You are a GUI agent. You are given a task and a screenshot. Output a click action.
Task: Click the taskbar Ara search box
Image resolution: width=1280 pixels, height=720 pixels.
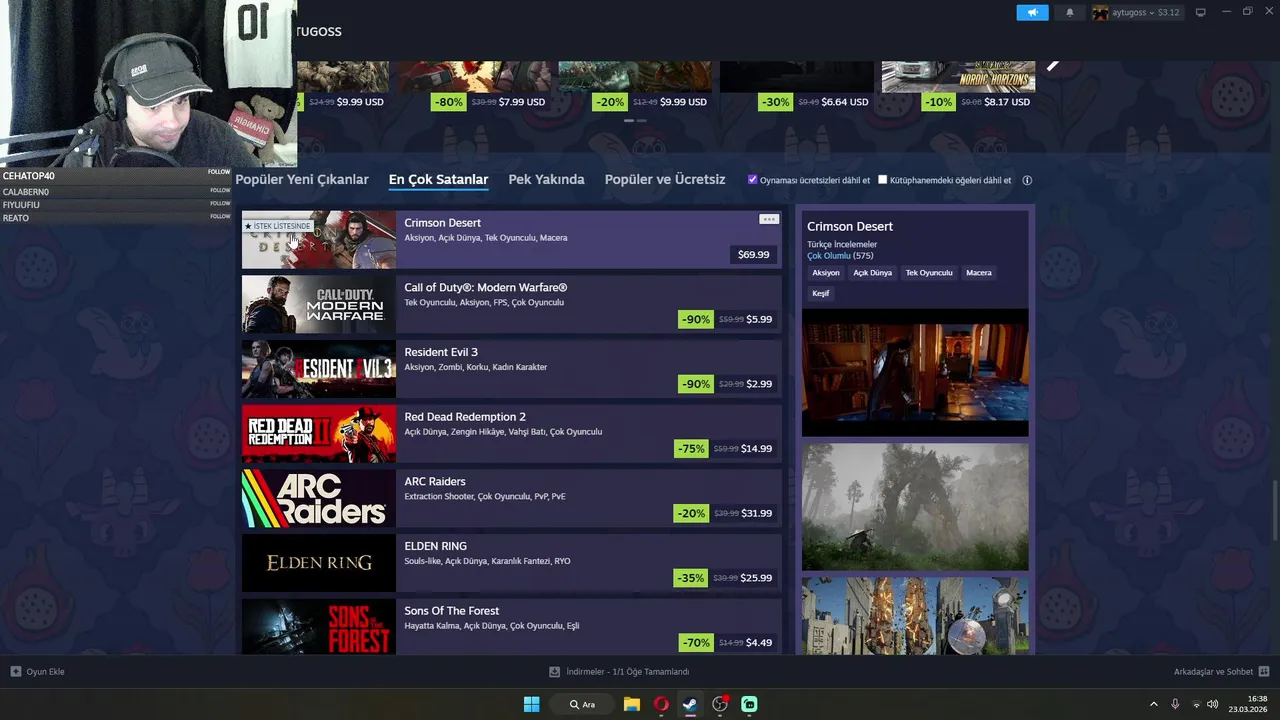(583, 704)
